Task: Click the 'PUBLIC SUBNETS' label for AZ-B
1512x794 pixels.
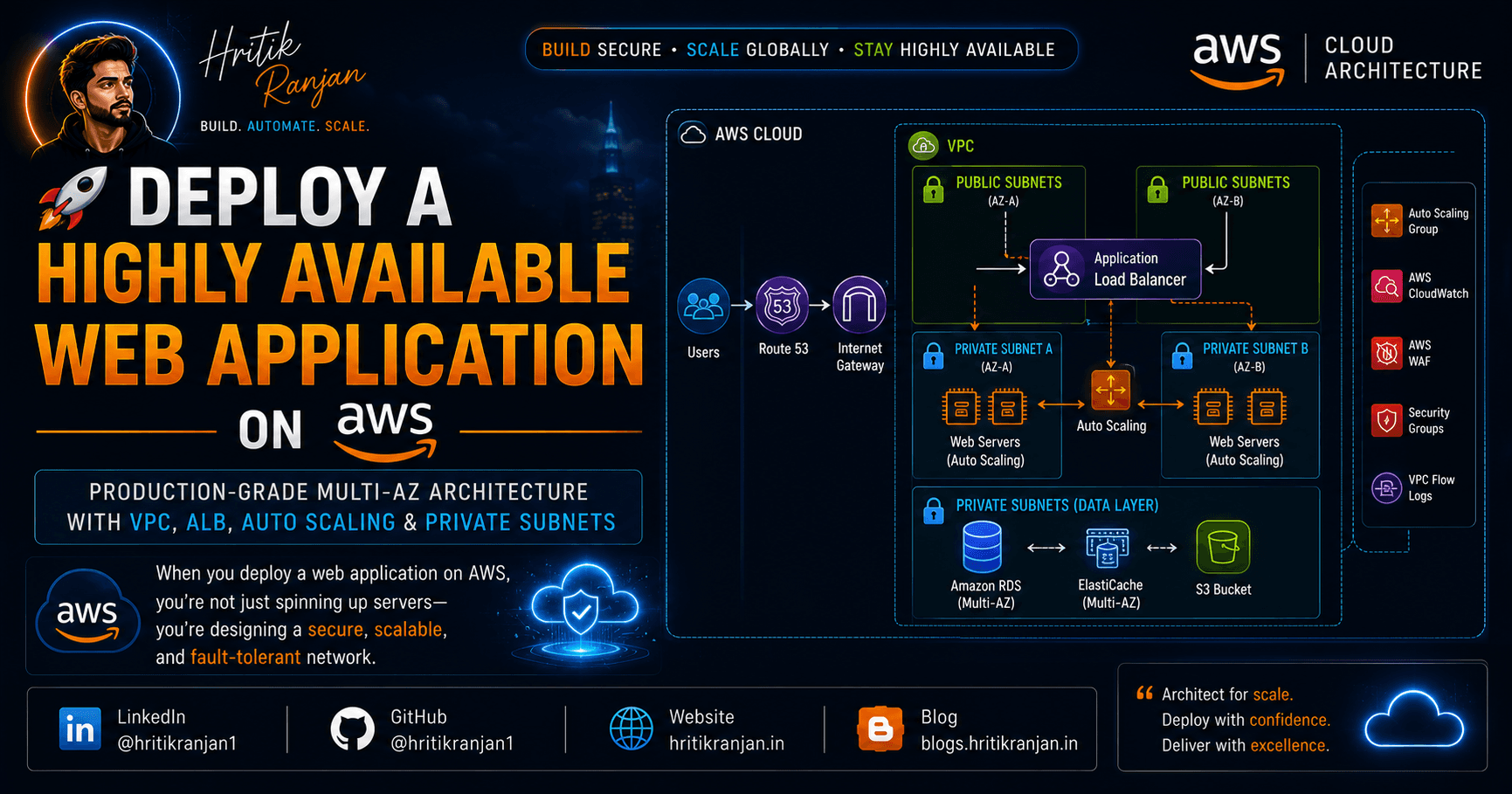Action: (x=1236, y=183)
